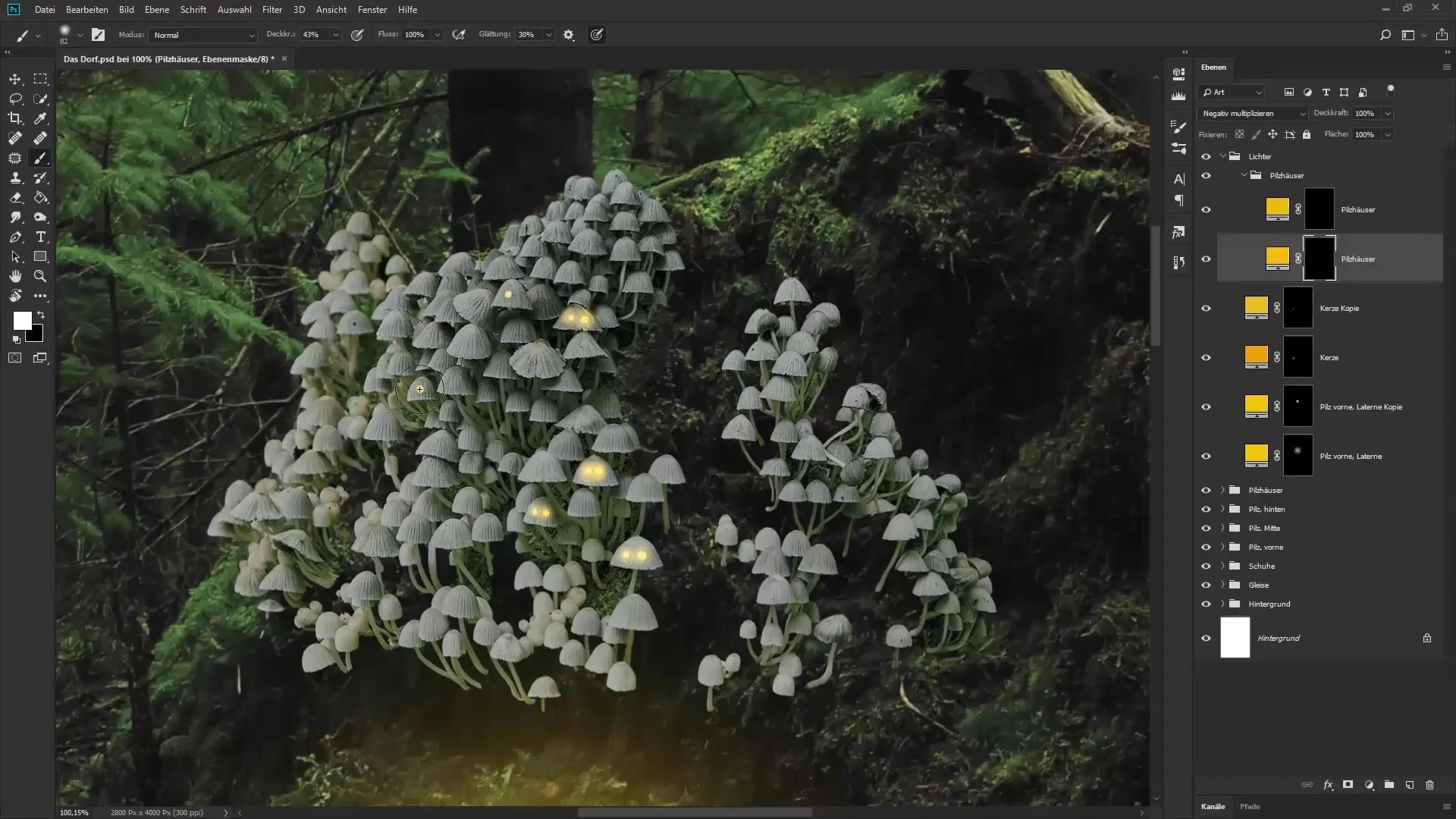Click Kerze layer orange color thumbnail
The width and height of the screenshot is (1456, 819).
point(1256,356)
